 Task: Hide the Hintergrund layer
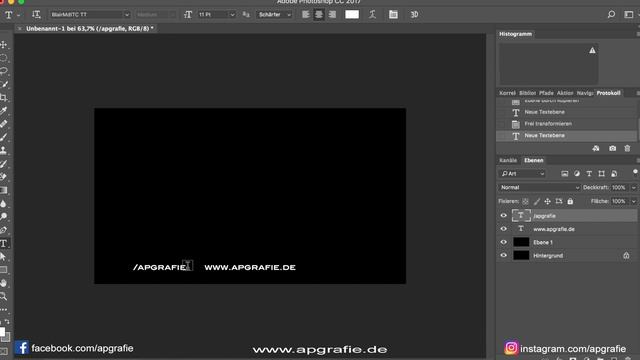503,256
